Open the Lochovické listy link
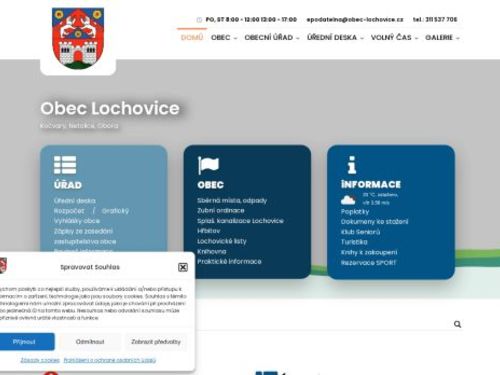The height and width of the screenshot is (375, 500). tap(222, 241)
